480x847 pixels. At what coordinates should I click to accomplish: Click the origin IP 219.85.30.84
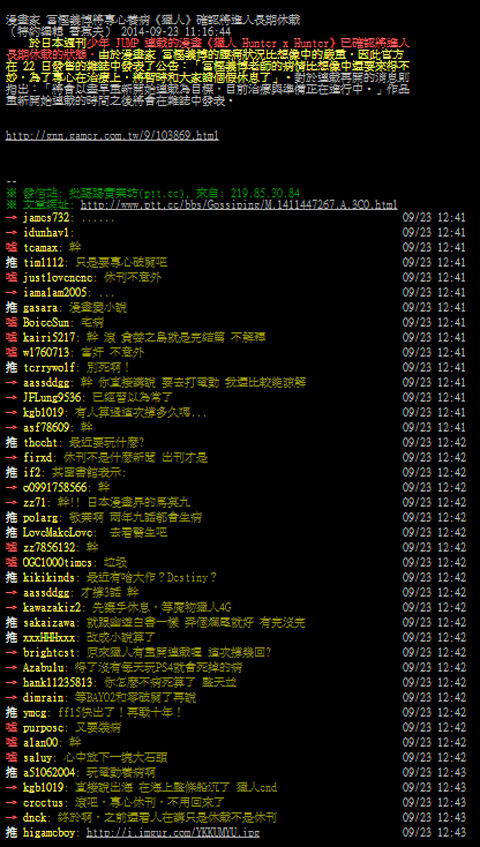pos(265,193)
